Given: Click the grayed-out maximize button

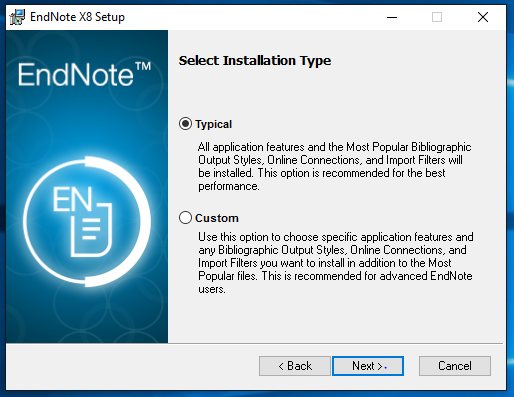Looking at the screenshot, I should pyautogui.click(x=437, y=17).
